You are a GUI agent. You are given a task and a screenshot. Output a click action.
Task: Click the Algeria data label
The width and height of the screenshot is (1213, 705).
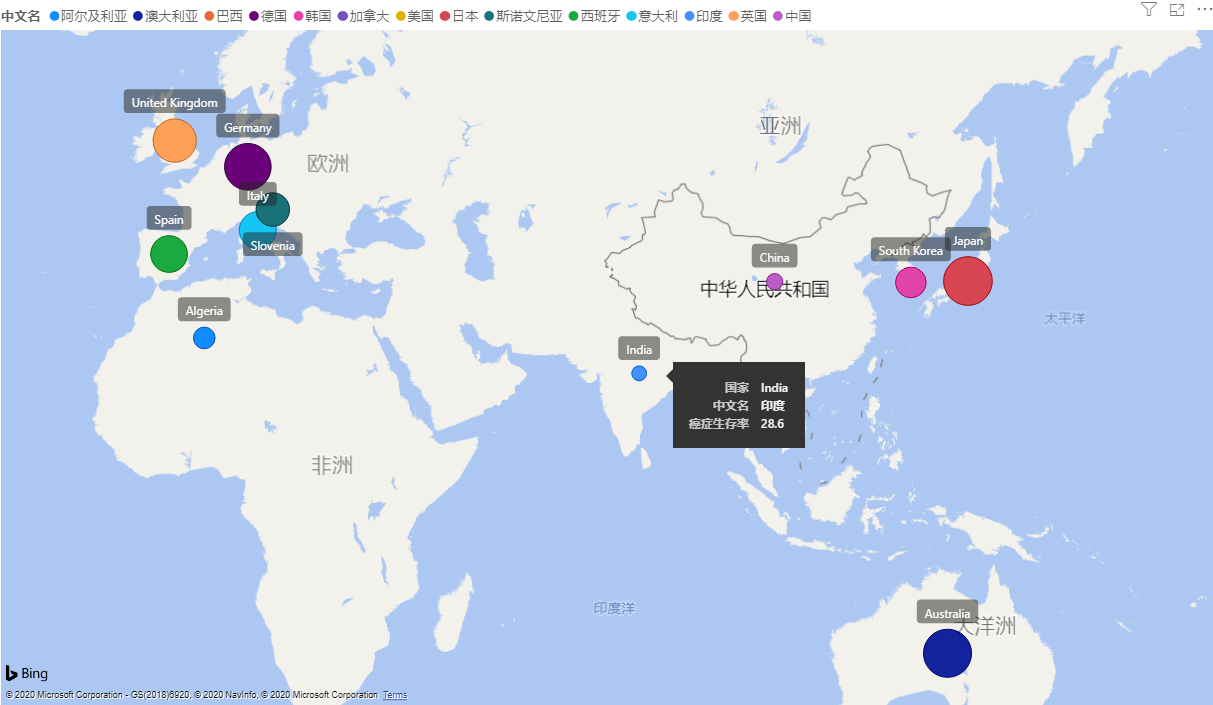pyautogui.click(x=204, y=311)
